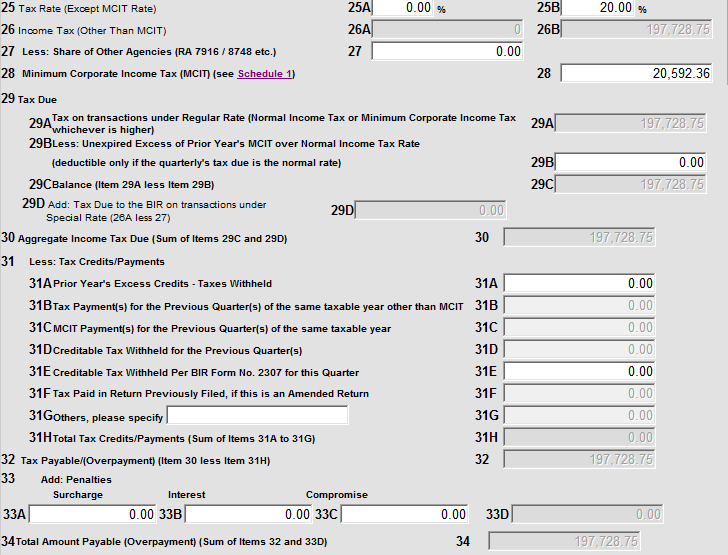Focus item 27 Share of Other Agencies field
This screenshot has width=728, height=555.
click(x=447, y=51)
